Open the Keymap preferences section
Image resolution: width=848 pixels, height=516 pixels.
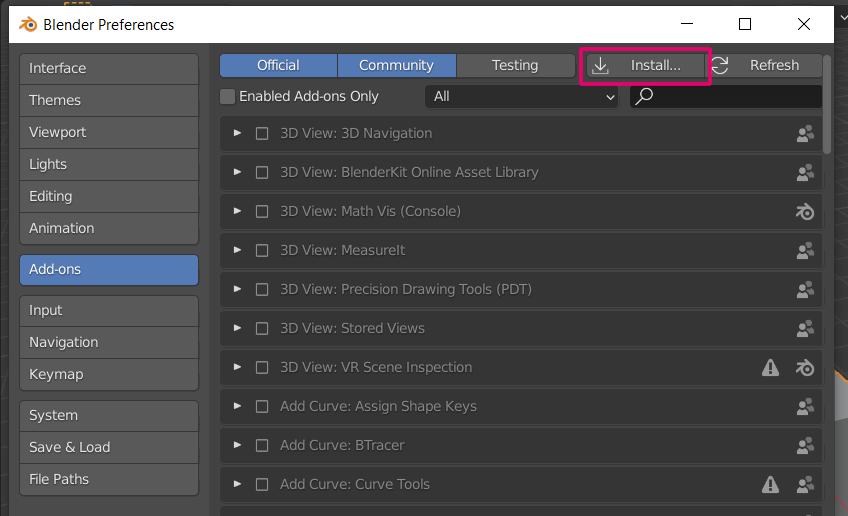(x=109, y=375)
